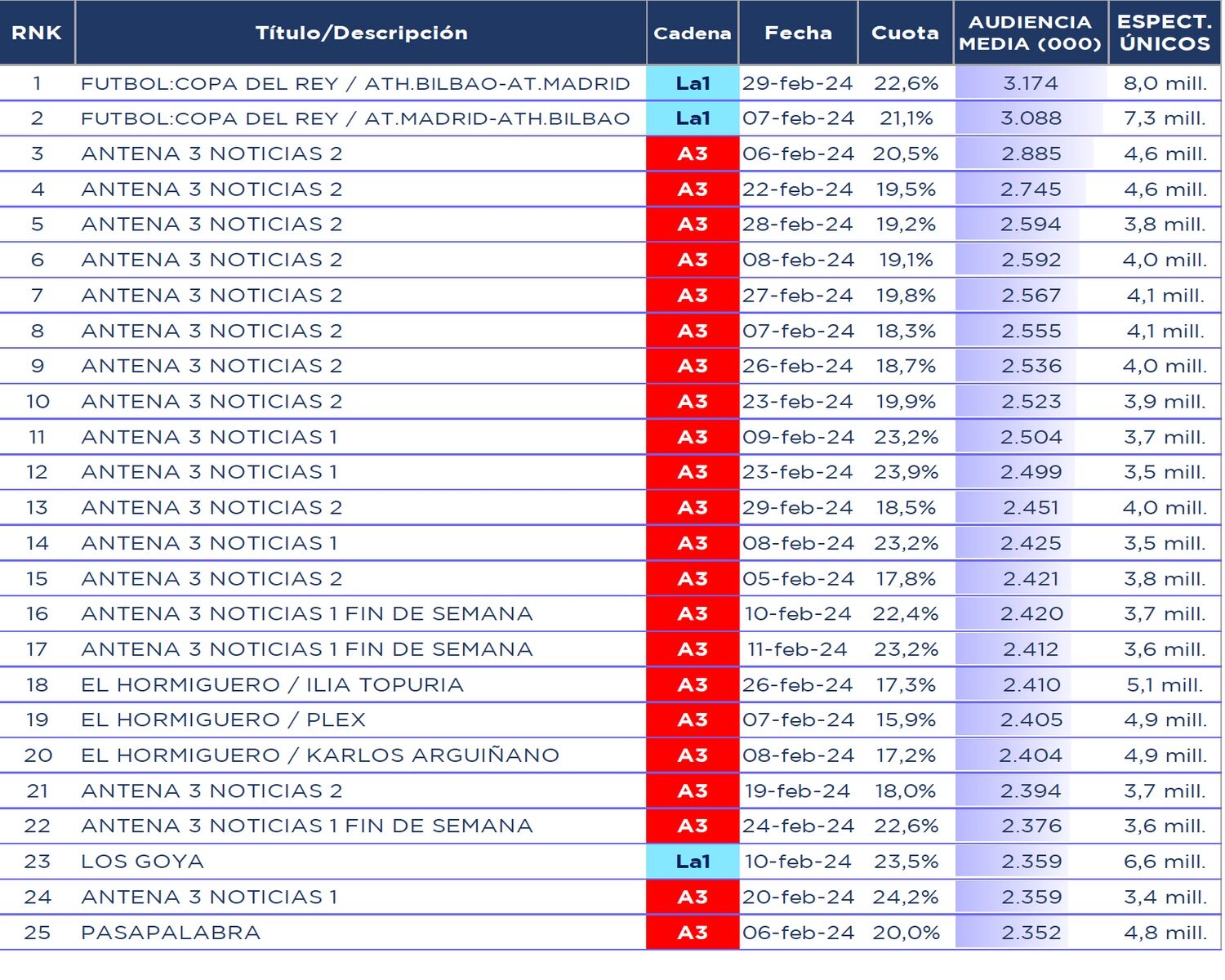Click the 2.885 audience value bar
This screenshot has width=1225, height=980.
click(x=1031, y=154)
